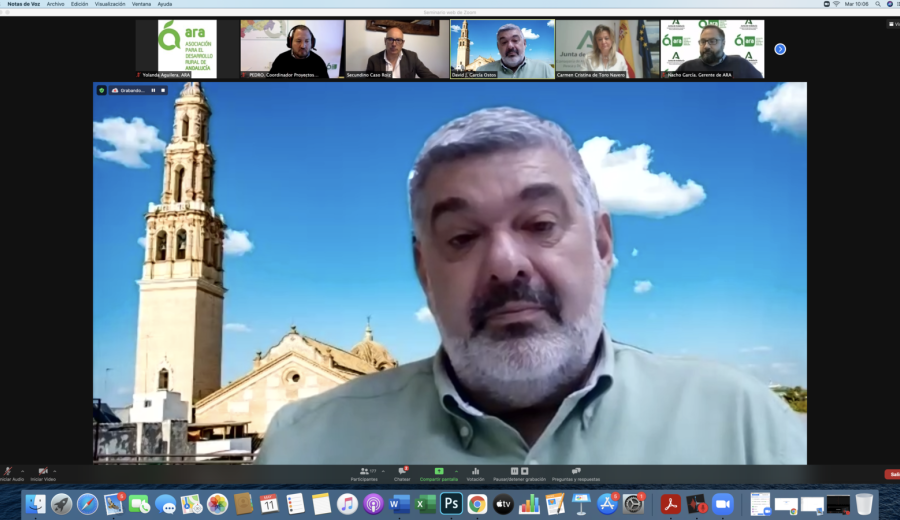900x520 pixels.
Task: Show next participants with blue arrow
Action: 780,49
